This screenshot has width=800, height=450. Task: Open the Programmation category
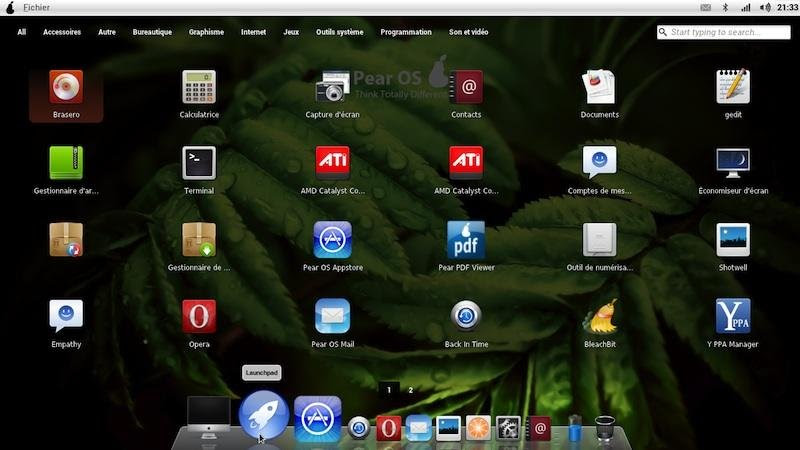point(406,32)
